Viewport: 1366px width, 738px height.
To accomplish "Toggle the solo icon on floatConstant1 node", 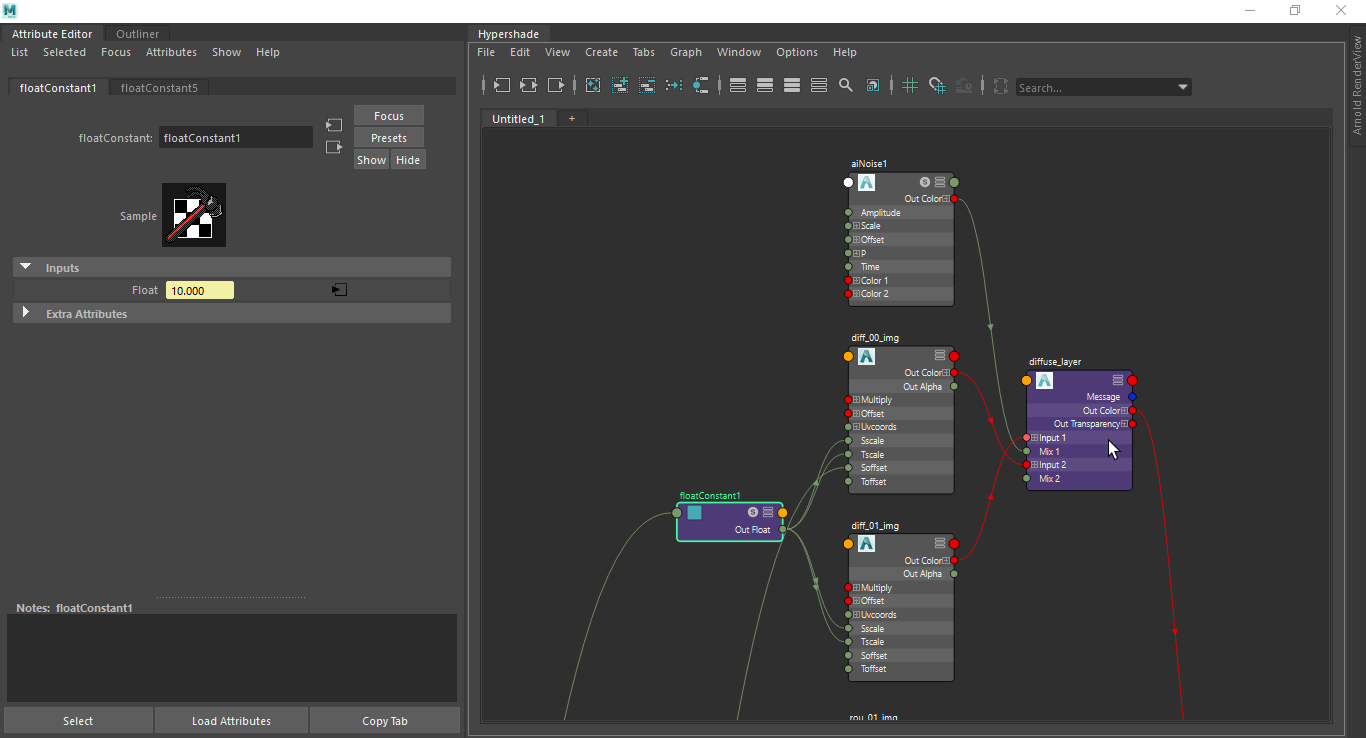I will (x=753, y=512).
